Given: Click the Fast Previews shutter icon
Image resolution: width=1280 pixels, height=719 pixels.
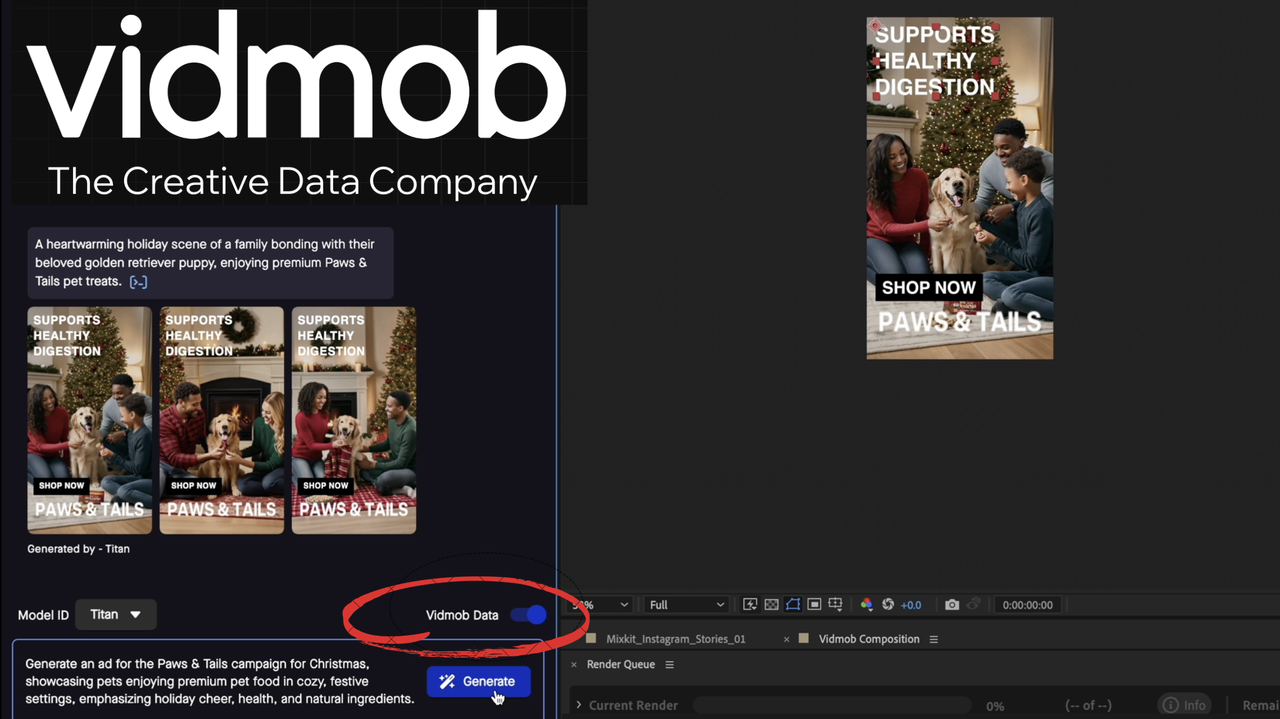Looking at the screenshot, I should 886,604.
